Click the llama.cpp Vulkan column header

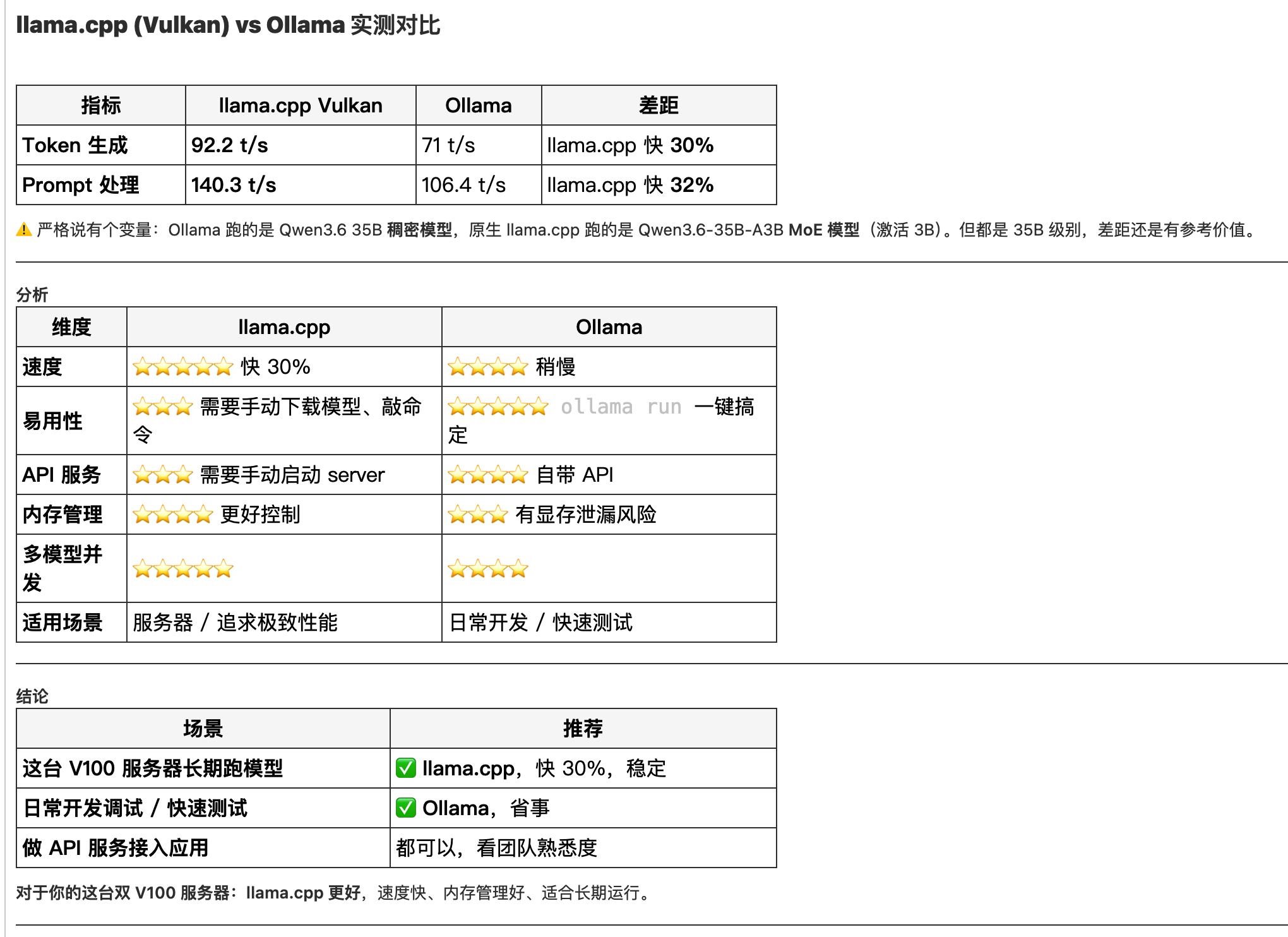[301, 105]
